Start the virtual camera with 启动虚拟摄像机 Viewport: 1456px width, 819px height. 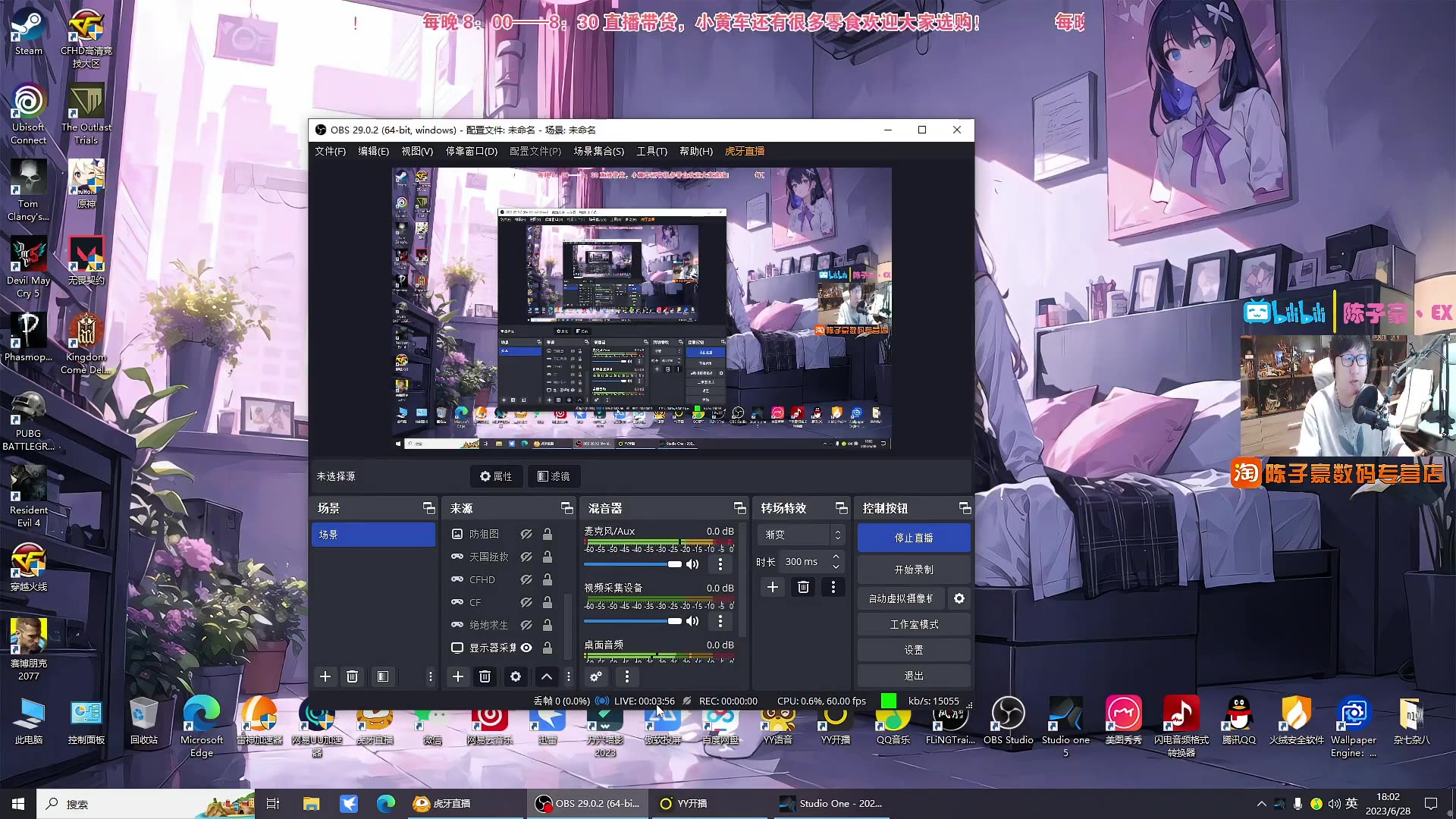901,598
